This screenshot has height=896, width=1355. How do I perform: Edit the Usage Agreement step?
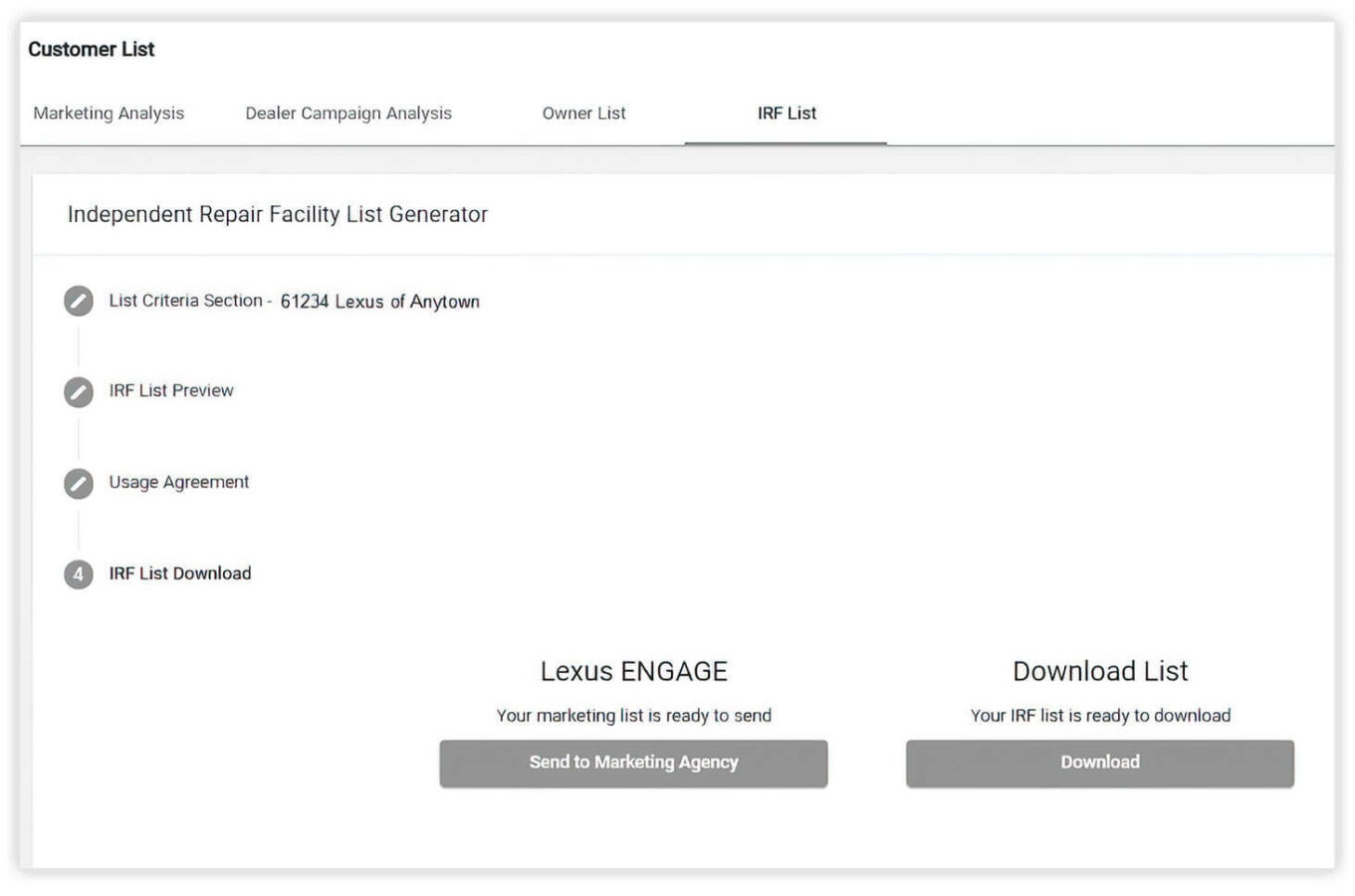(78, 483)
